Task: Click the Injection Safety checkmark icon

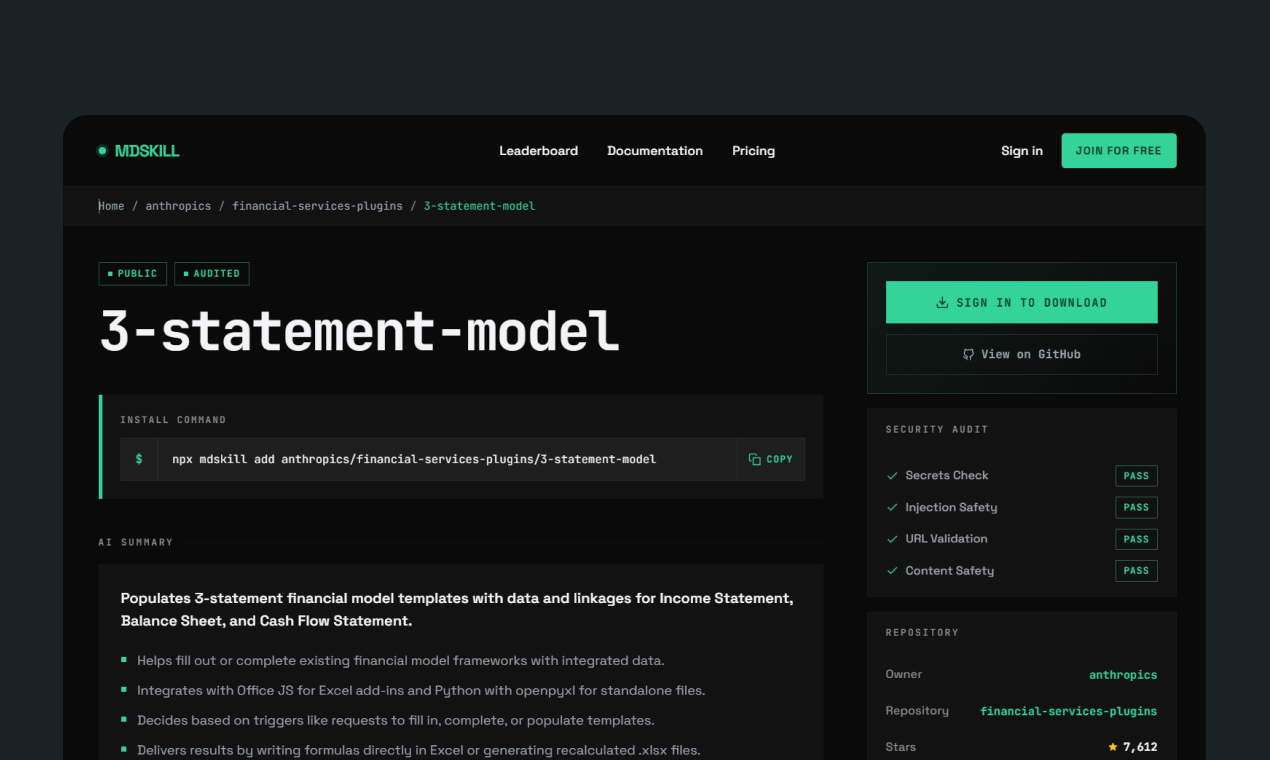Action: pos(892,508)
